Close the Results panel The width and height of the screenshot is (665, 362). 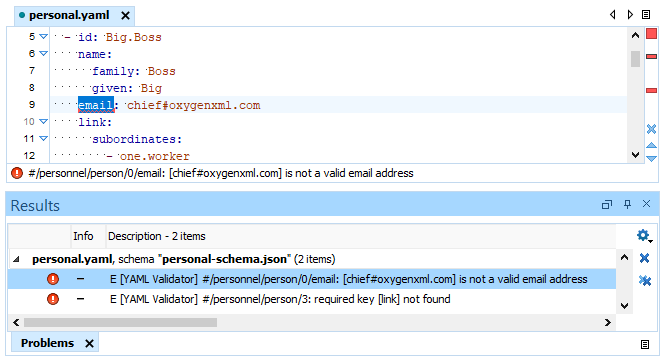(x=646, y=204)
